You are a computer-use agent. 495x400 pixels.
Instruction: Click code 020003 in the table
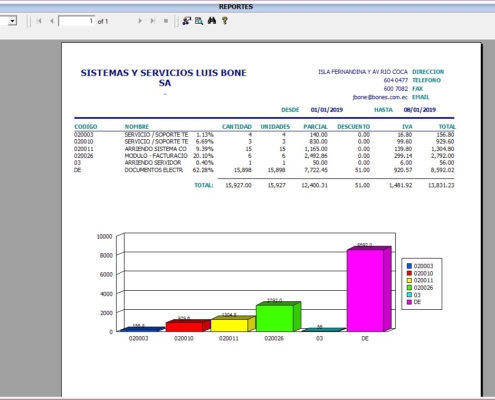point(84,135)
